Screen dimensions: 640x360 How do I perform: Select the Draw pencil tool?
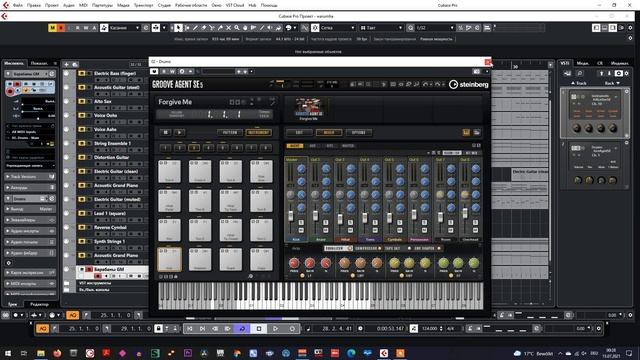click(195, 28)
